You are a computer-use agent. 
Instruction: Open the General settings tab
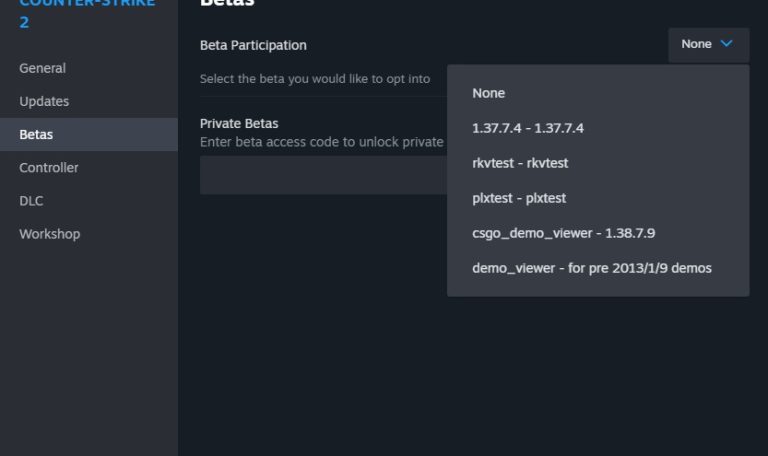click(43, 68)
